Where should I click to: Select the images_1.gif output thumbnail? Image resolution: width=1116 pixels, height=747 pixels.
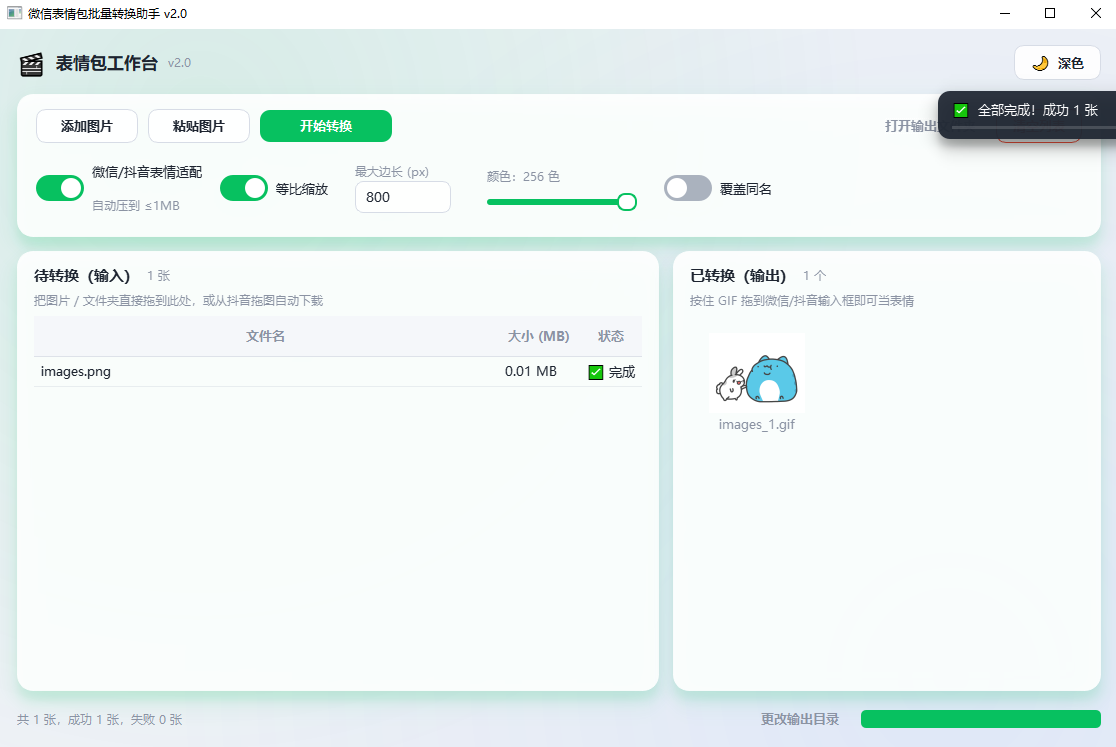[x=757, y=374]
